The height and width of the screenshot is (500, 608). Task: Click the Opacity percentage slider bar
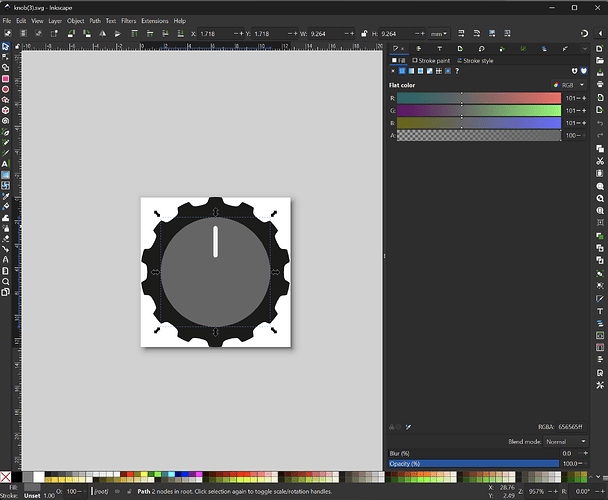tap(474, 464)
